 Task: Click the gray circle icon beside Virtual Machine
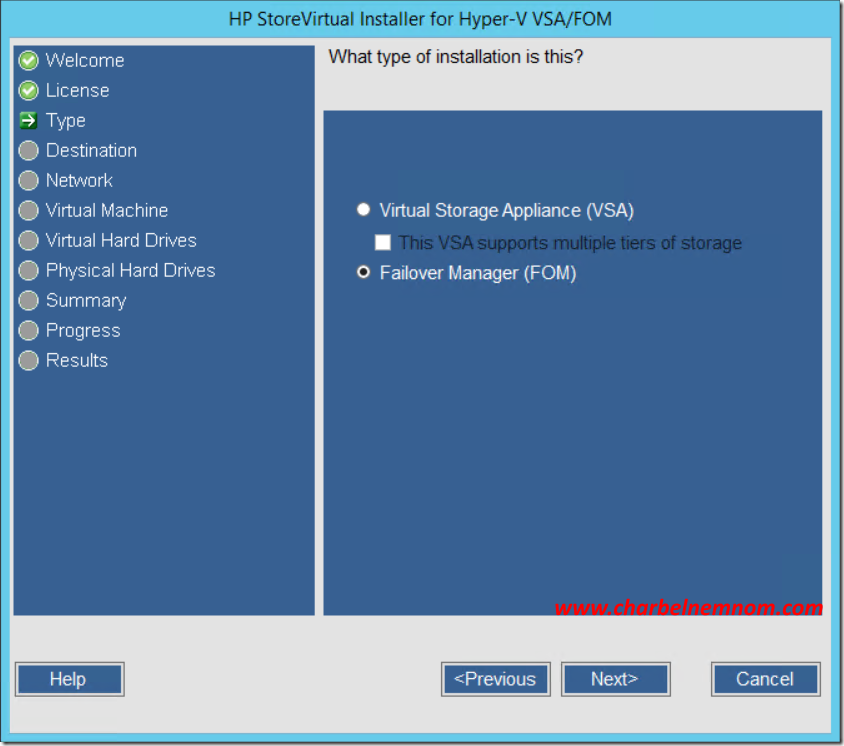tap(29, 210)
